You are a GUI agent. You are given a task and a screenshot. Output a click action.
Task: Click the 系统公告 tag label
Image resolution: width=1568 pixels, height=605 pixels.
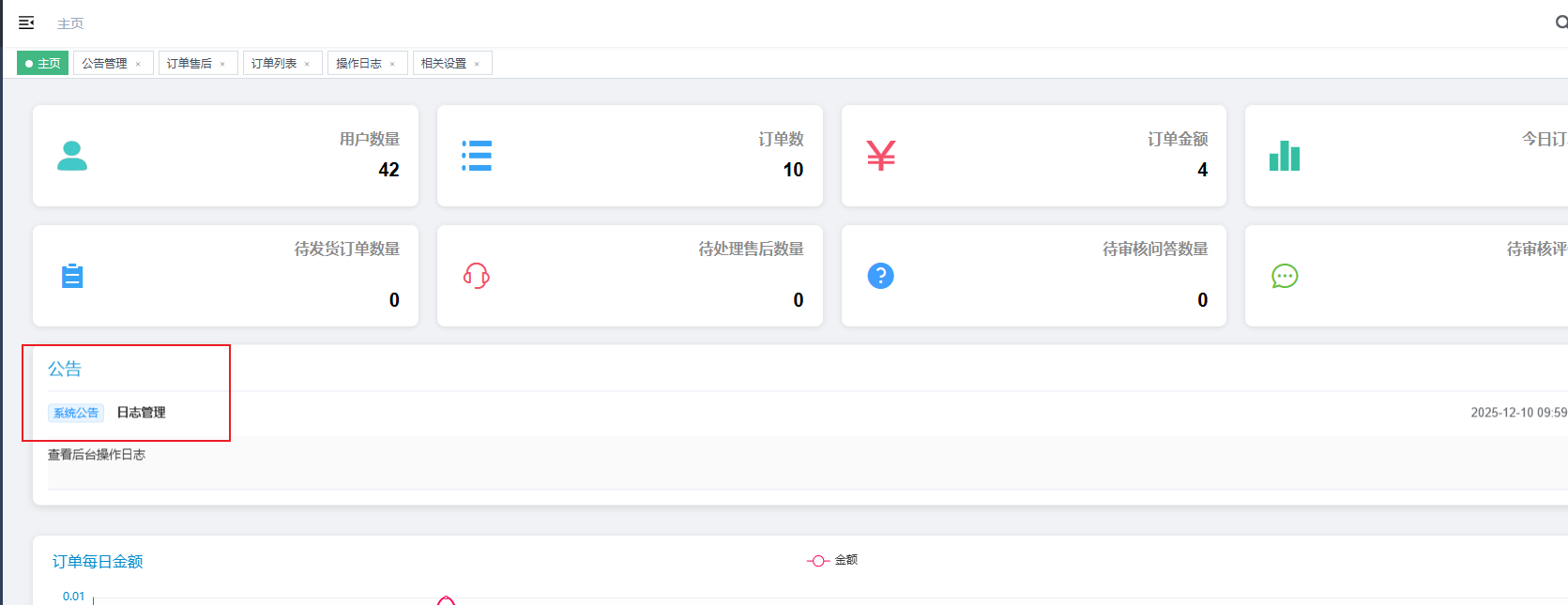tap(75, 413)
